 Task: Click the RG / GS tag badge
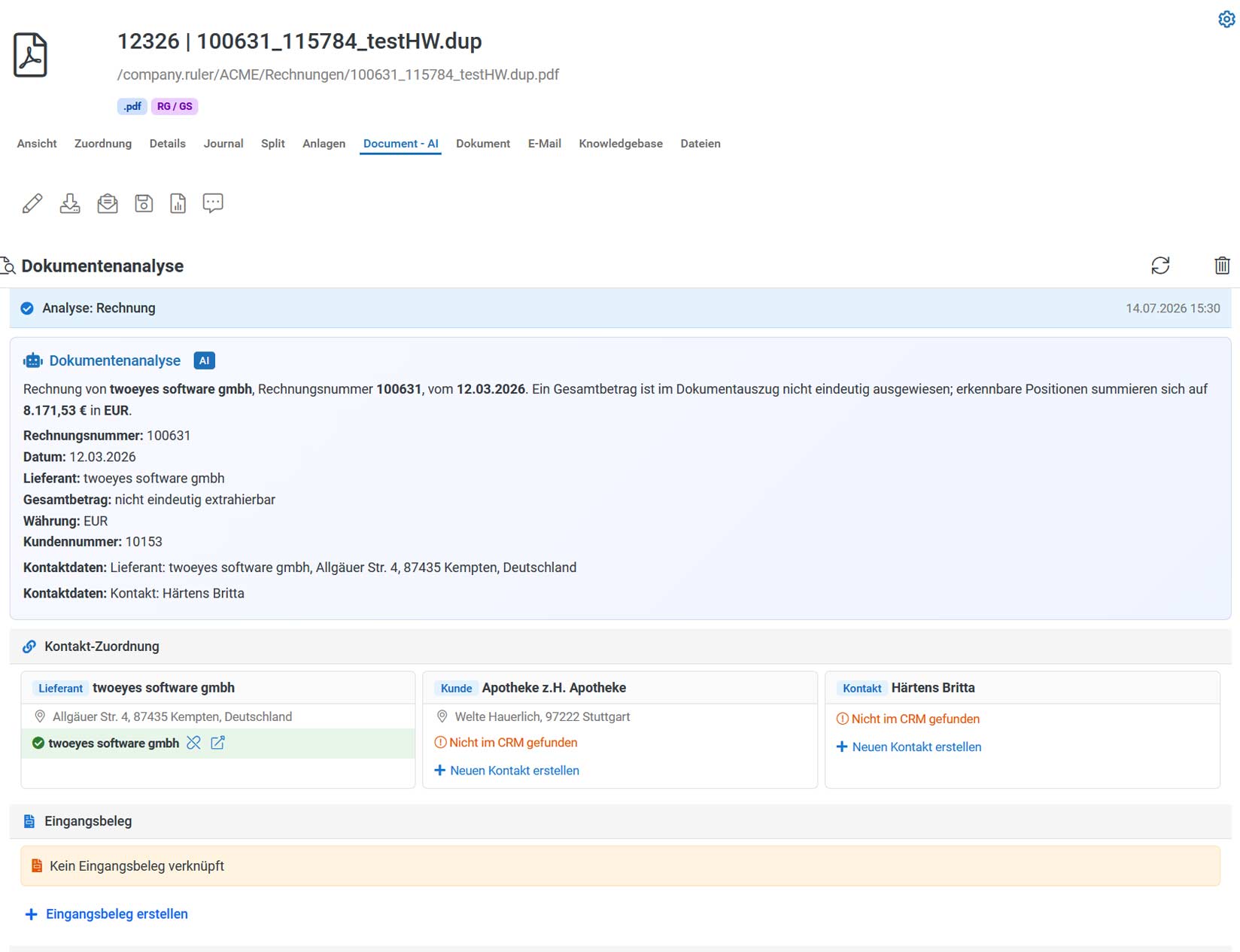coord(175,106)
